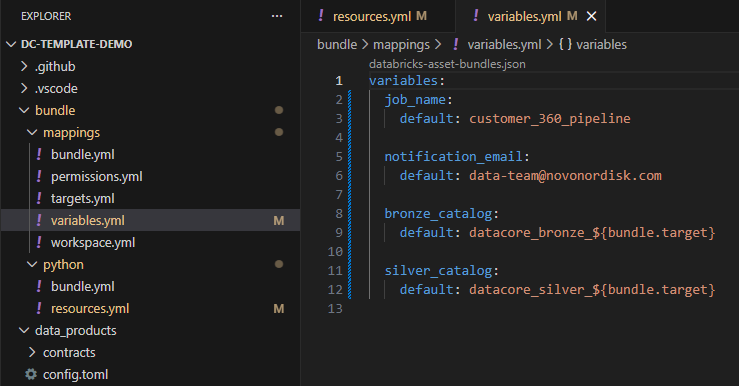Click the YAML icon beside targets.yml

point(39,198)
